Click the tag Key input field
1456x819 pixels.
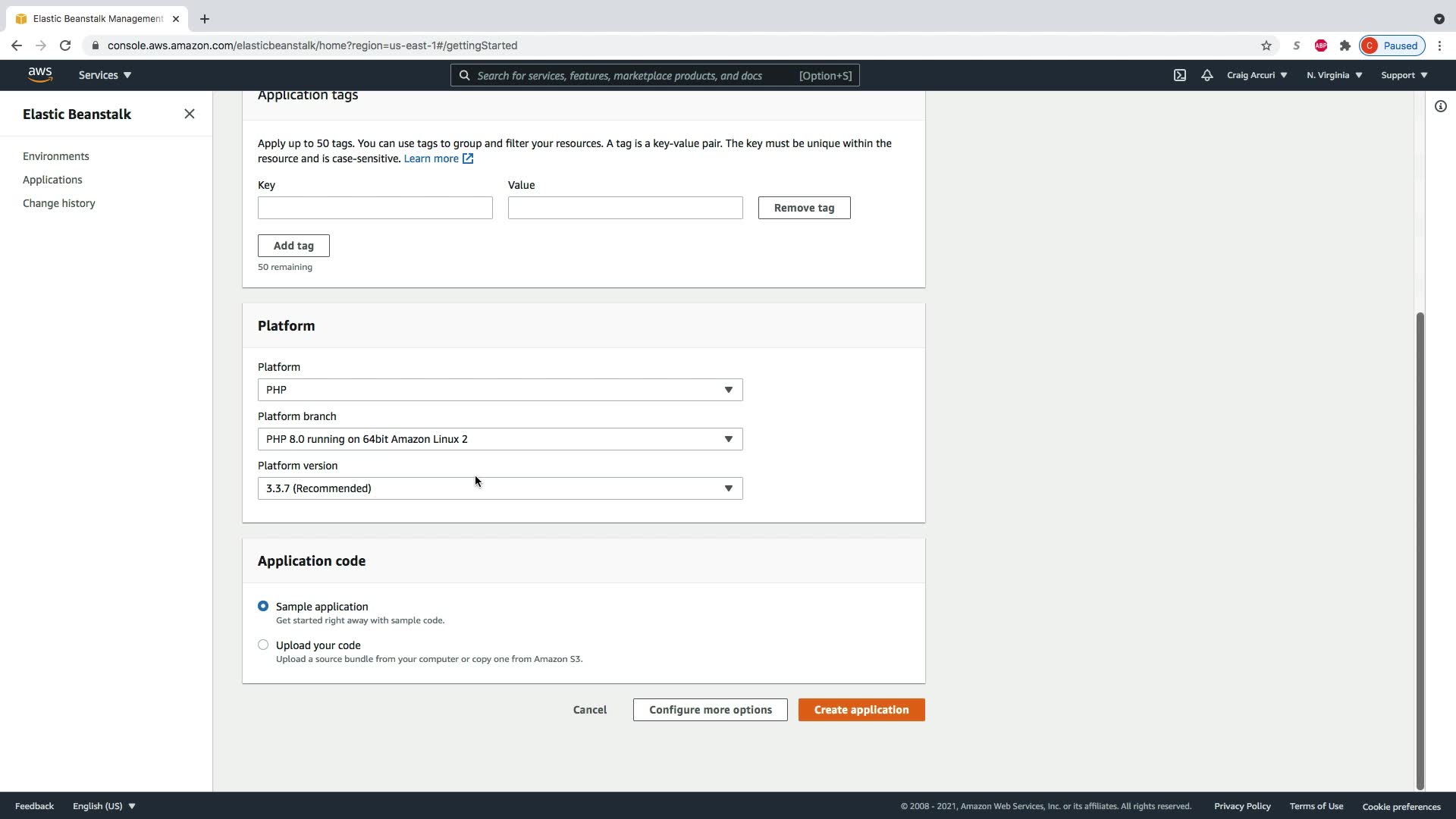coord(375,208)
